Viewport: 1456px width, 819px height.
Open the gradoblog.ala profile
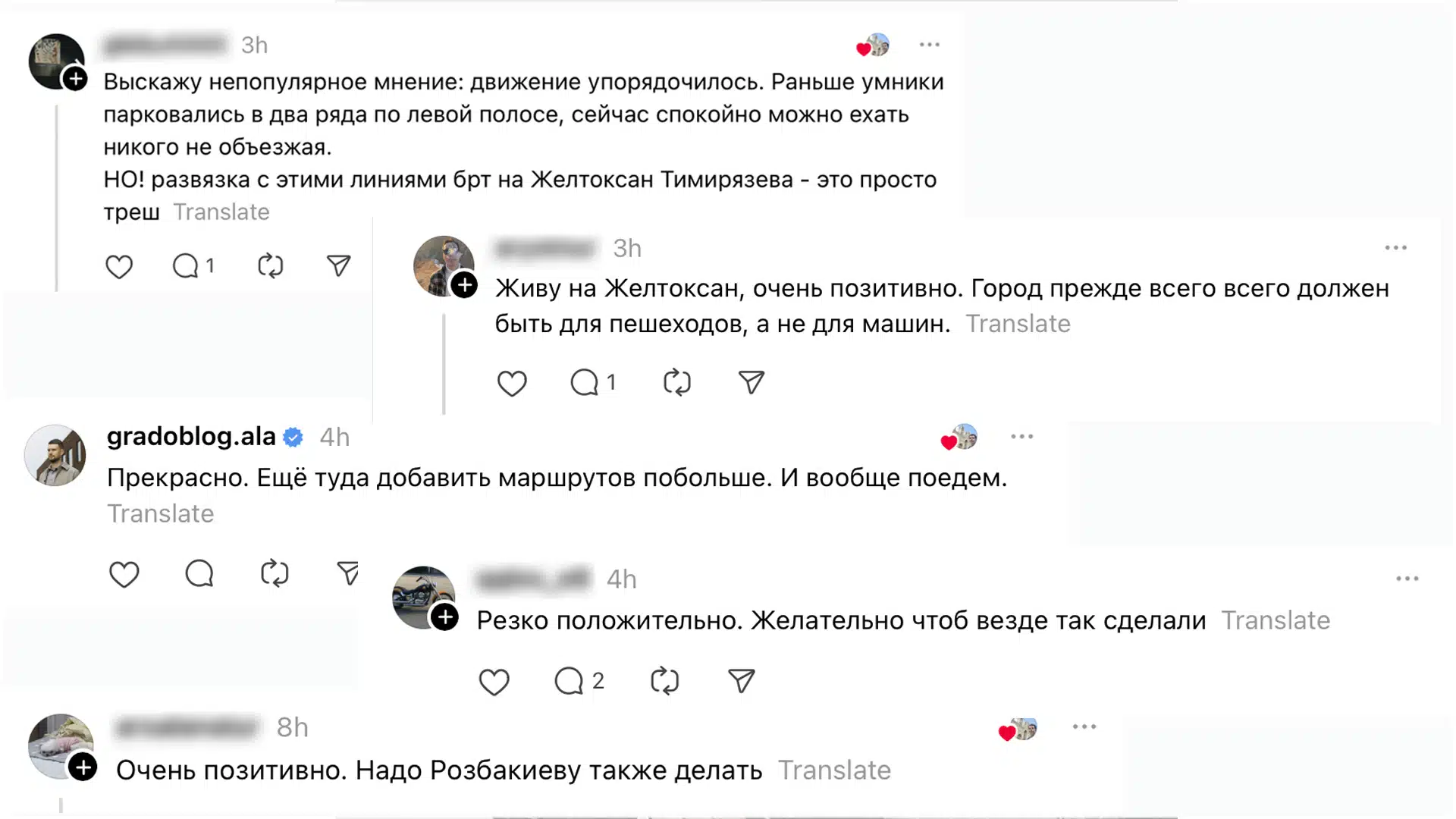point(191,437)
